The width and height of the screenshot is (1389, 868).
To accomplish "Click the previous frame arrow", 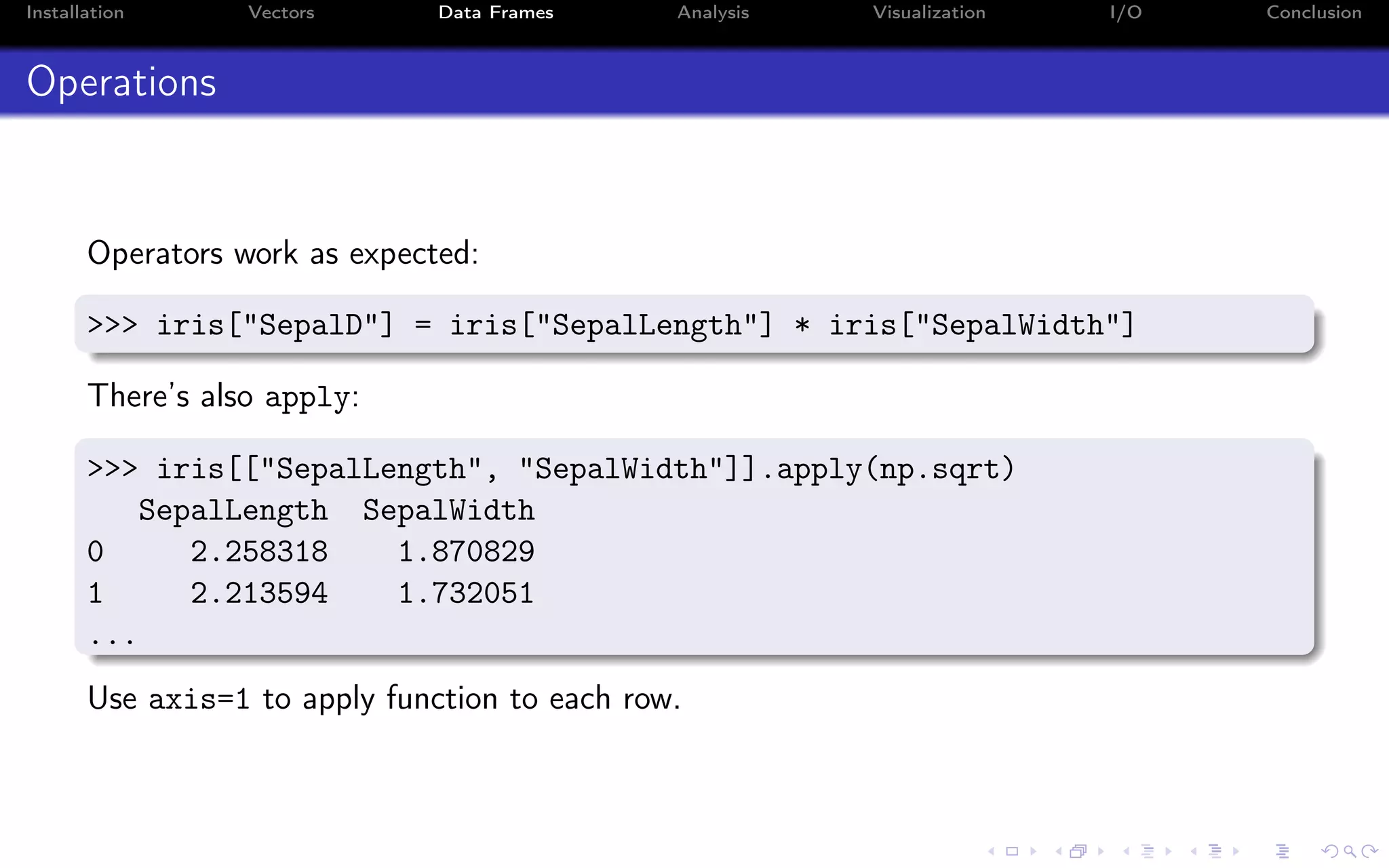I will (x=1059, y=851).
